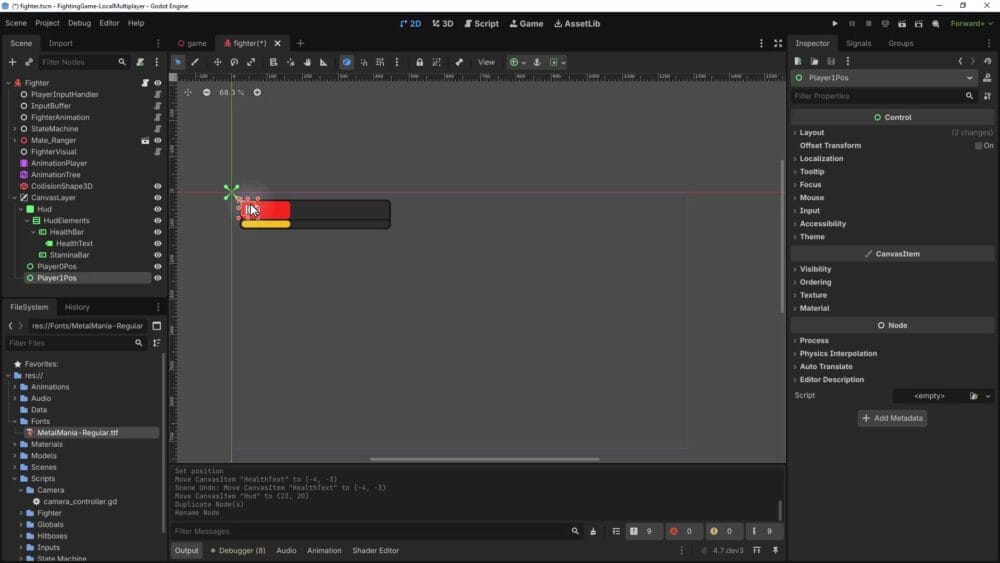Activate the Select Mode arrow tool
Image resolution: width=1000 pixels, height=563 pixels.
(x=178, y=62)
